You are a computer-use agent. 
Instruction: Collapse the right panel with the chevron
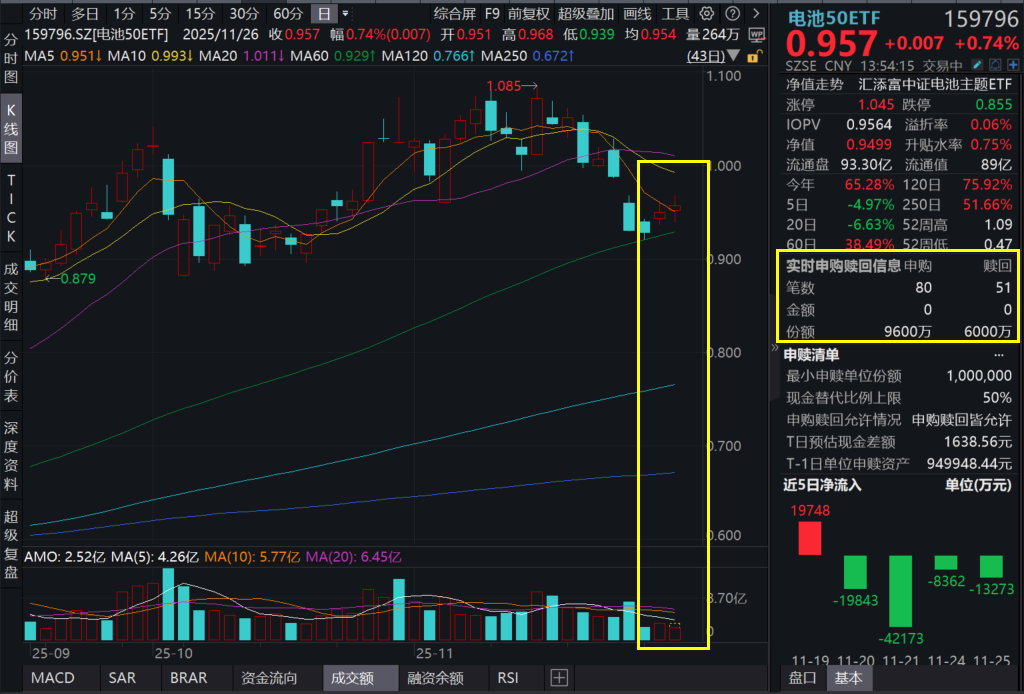(775, 347)
